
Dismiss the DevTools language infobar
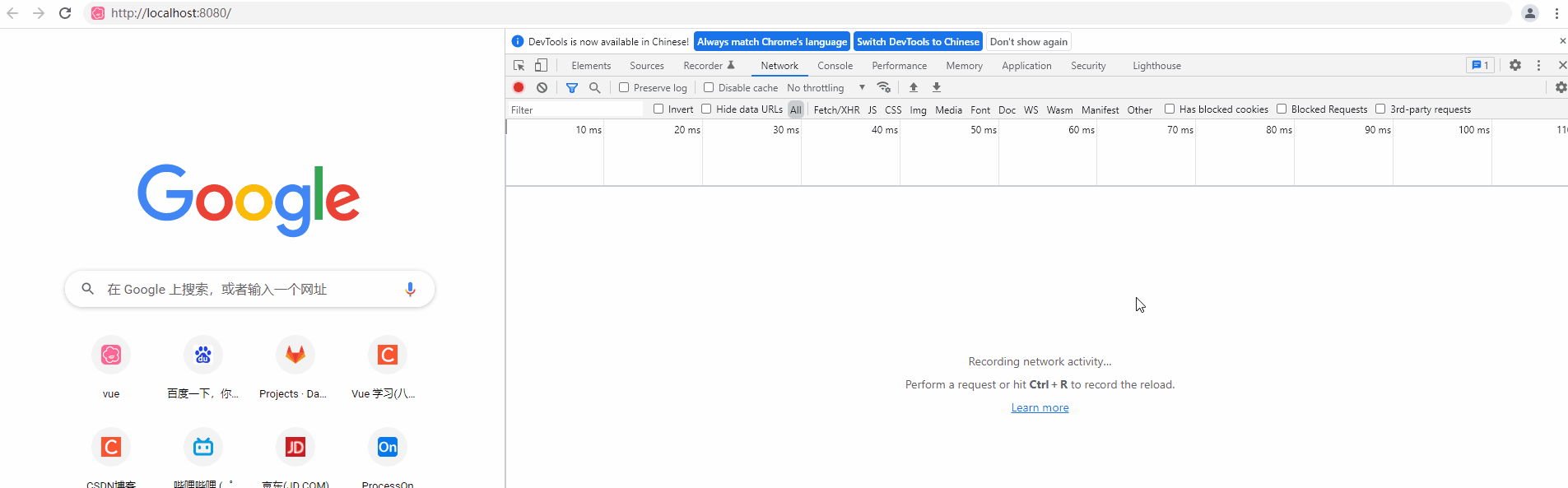[1562, 41]
